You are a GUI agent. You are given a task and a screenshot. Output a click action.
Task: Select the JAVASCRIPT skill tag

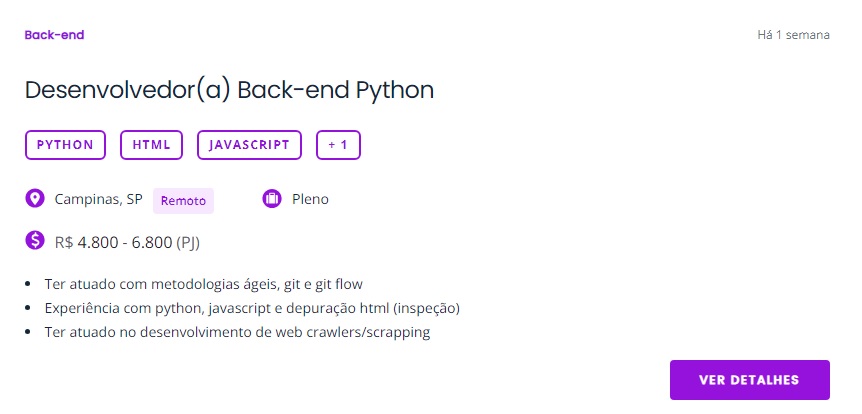249,145
